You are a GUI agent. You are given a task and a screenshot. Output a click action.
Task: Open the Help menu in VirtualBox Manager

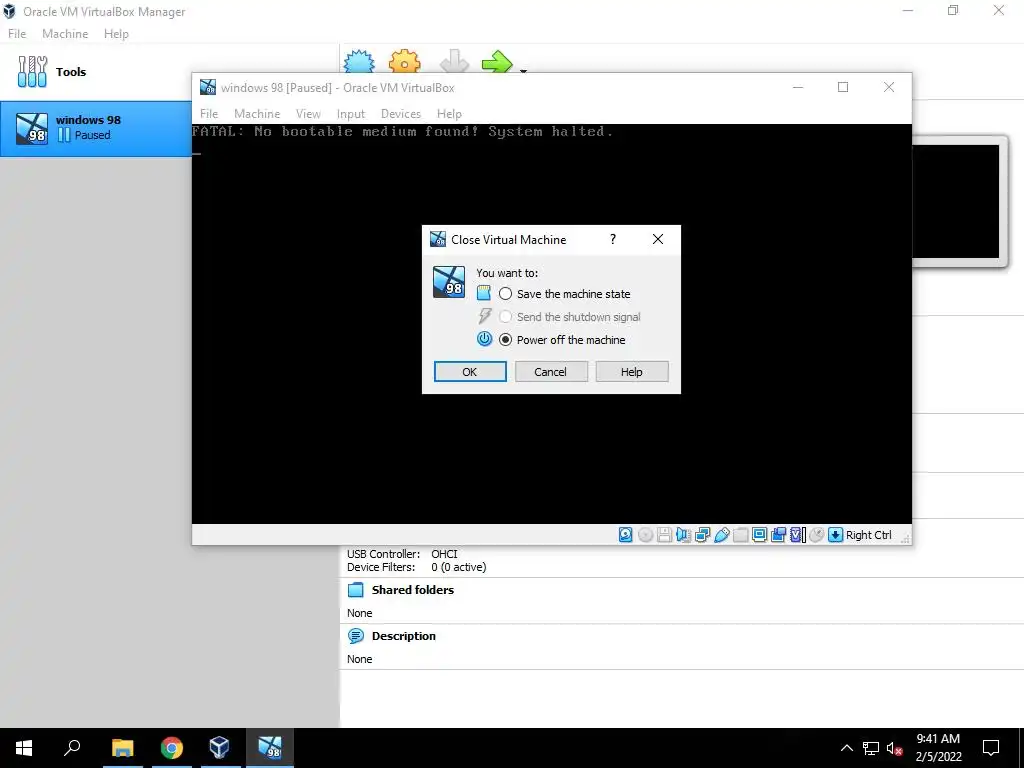(x=116, y=34)
